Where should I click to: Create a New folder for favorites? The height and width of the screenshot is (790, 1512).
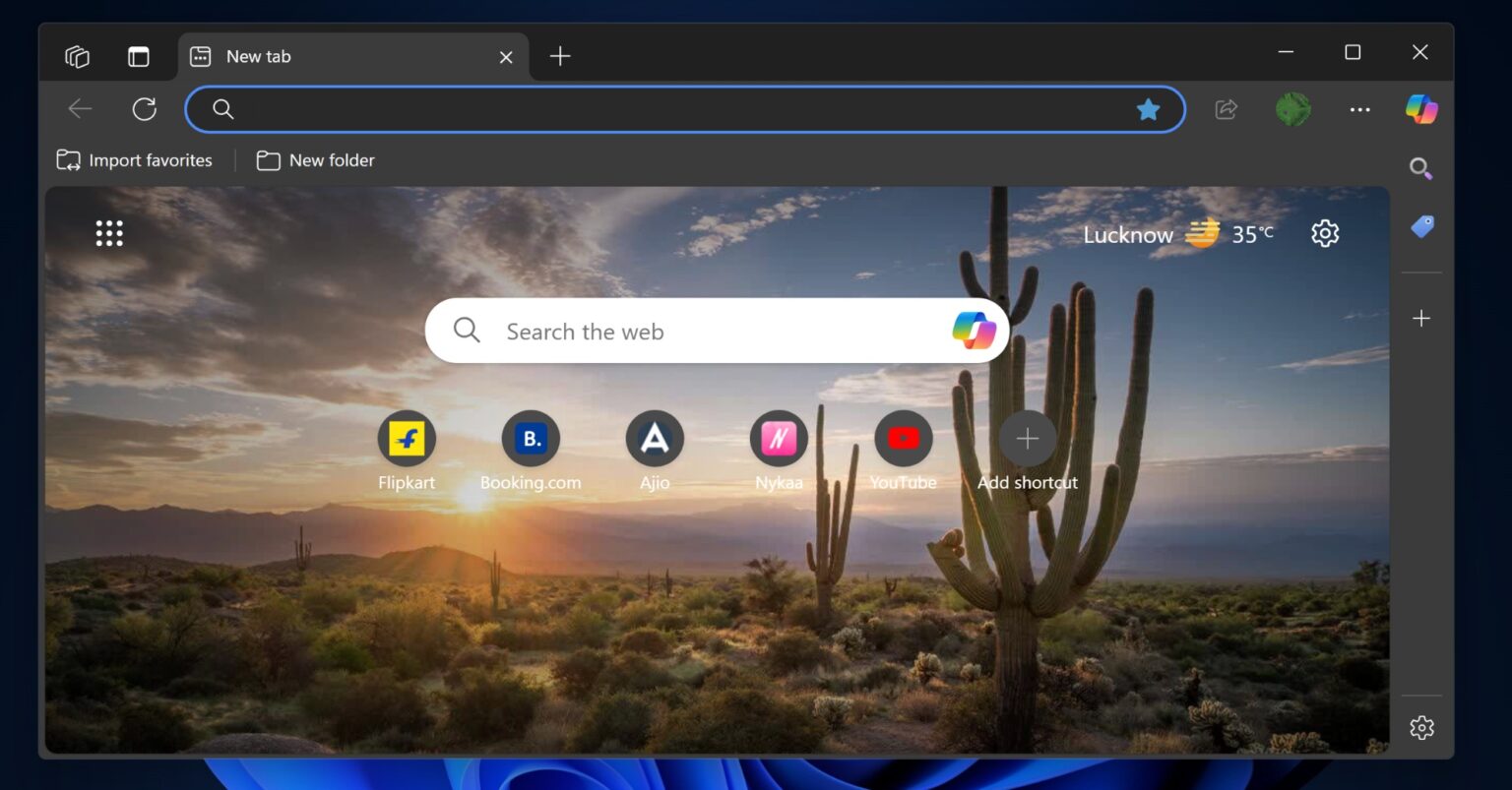click(x=315, y=159)
